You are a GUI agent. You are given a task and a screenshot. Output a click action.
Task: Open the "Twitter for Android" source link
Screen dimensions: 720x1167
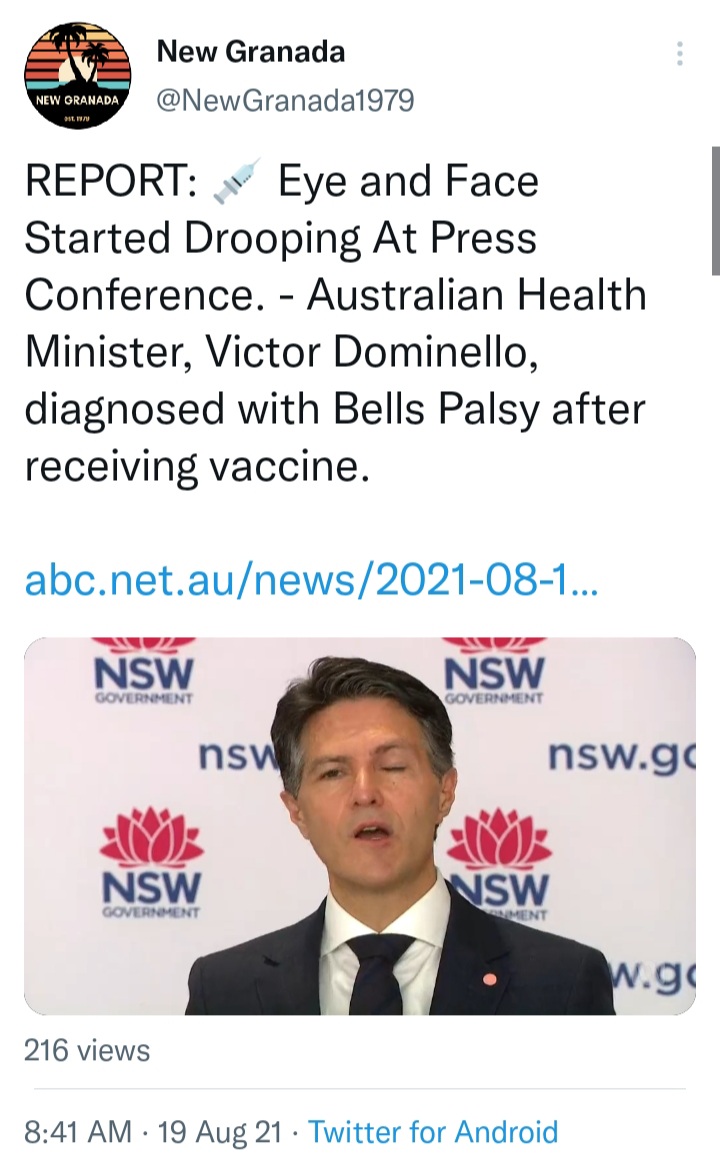tap(433, 1132)
